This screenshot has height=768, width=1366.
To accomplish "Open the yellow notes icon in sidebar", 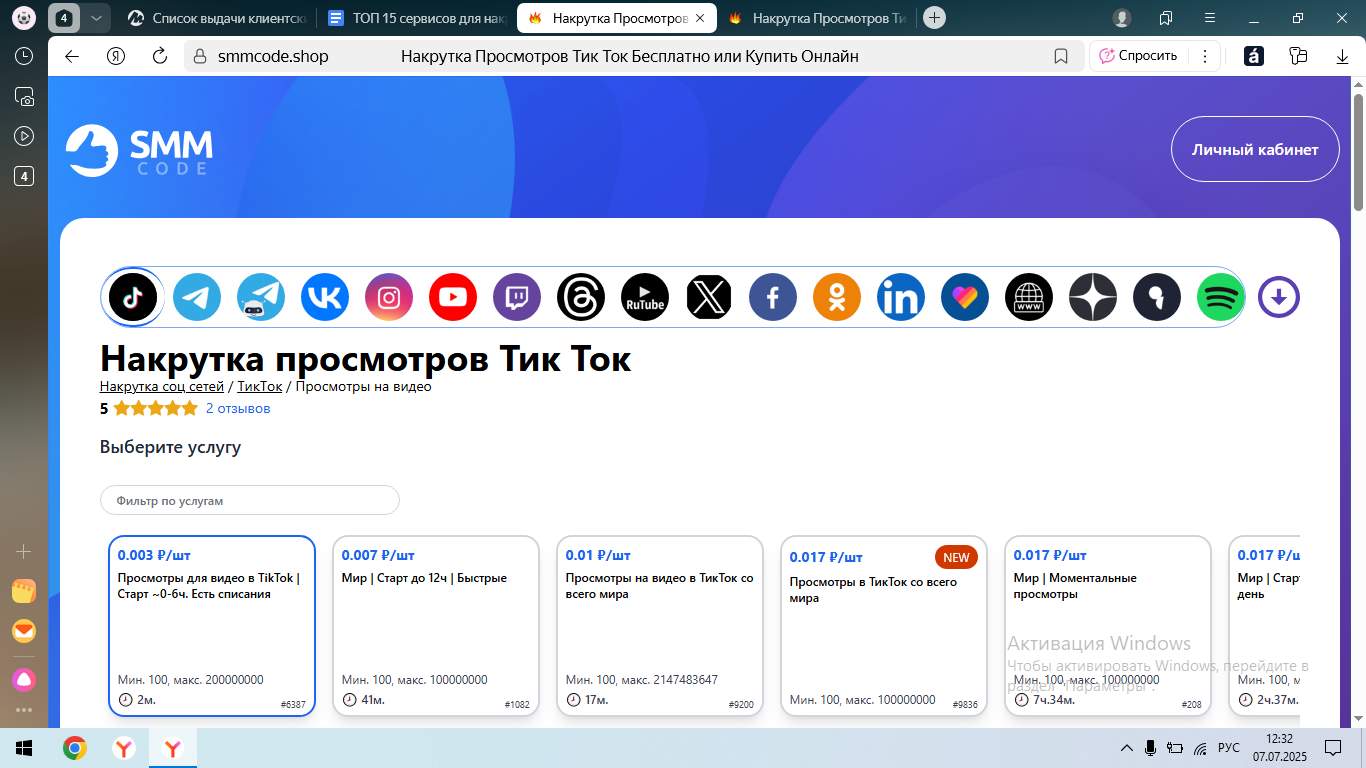I will [x=24, y=591].
